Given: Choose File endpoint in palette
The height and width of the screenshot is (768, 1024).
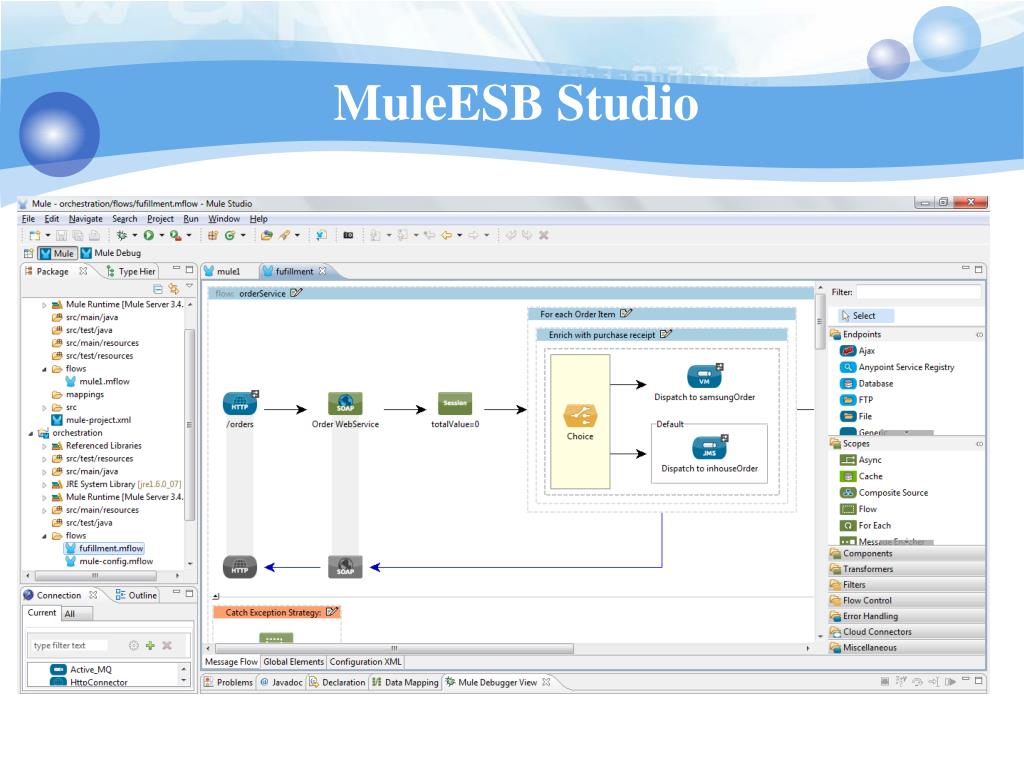Looking at the screenshot, I should [856, 416].
